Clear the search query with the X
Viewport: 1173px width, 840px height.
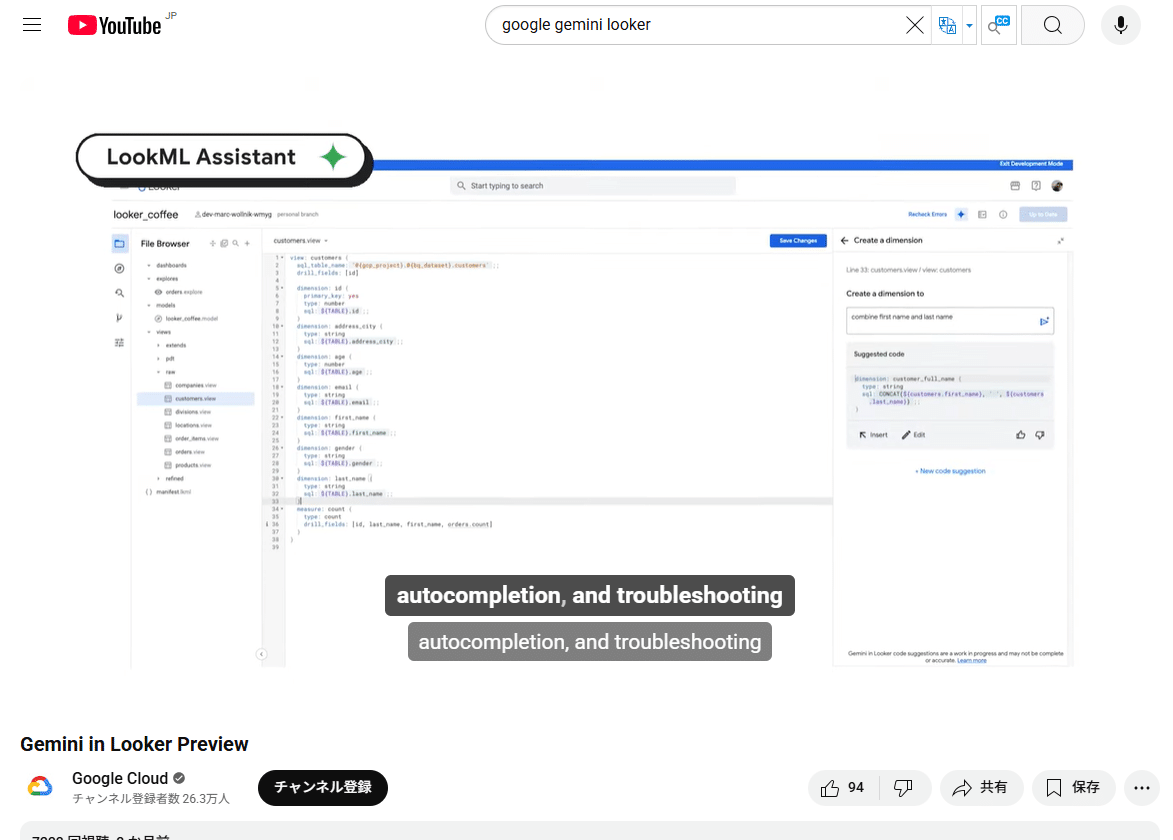coord(914,25)
